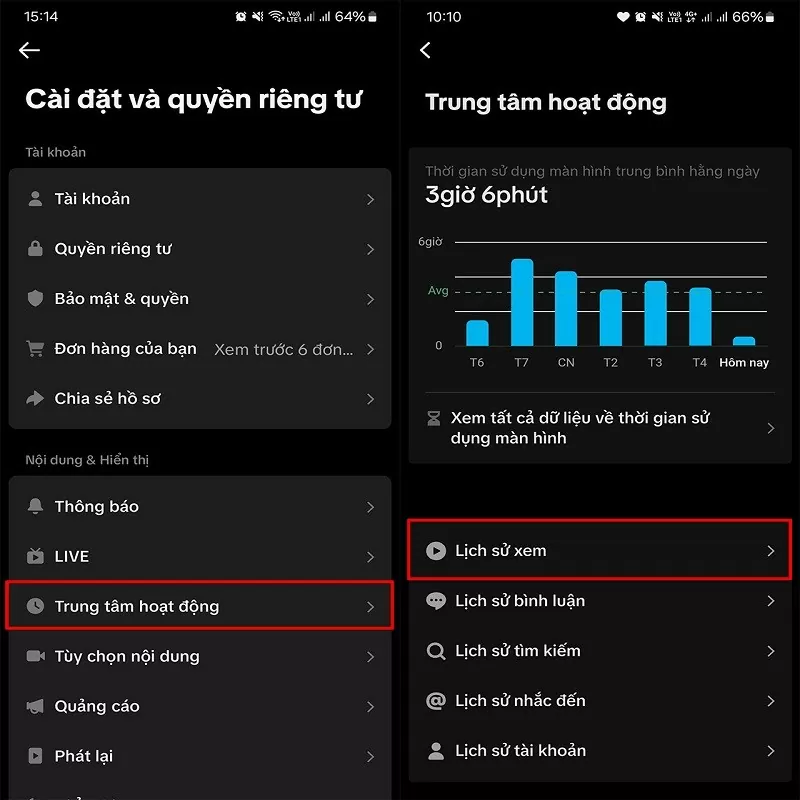
Task: Click the speech bubble icon for Lịch sử bình luận
Action: (436, 601)
